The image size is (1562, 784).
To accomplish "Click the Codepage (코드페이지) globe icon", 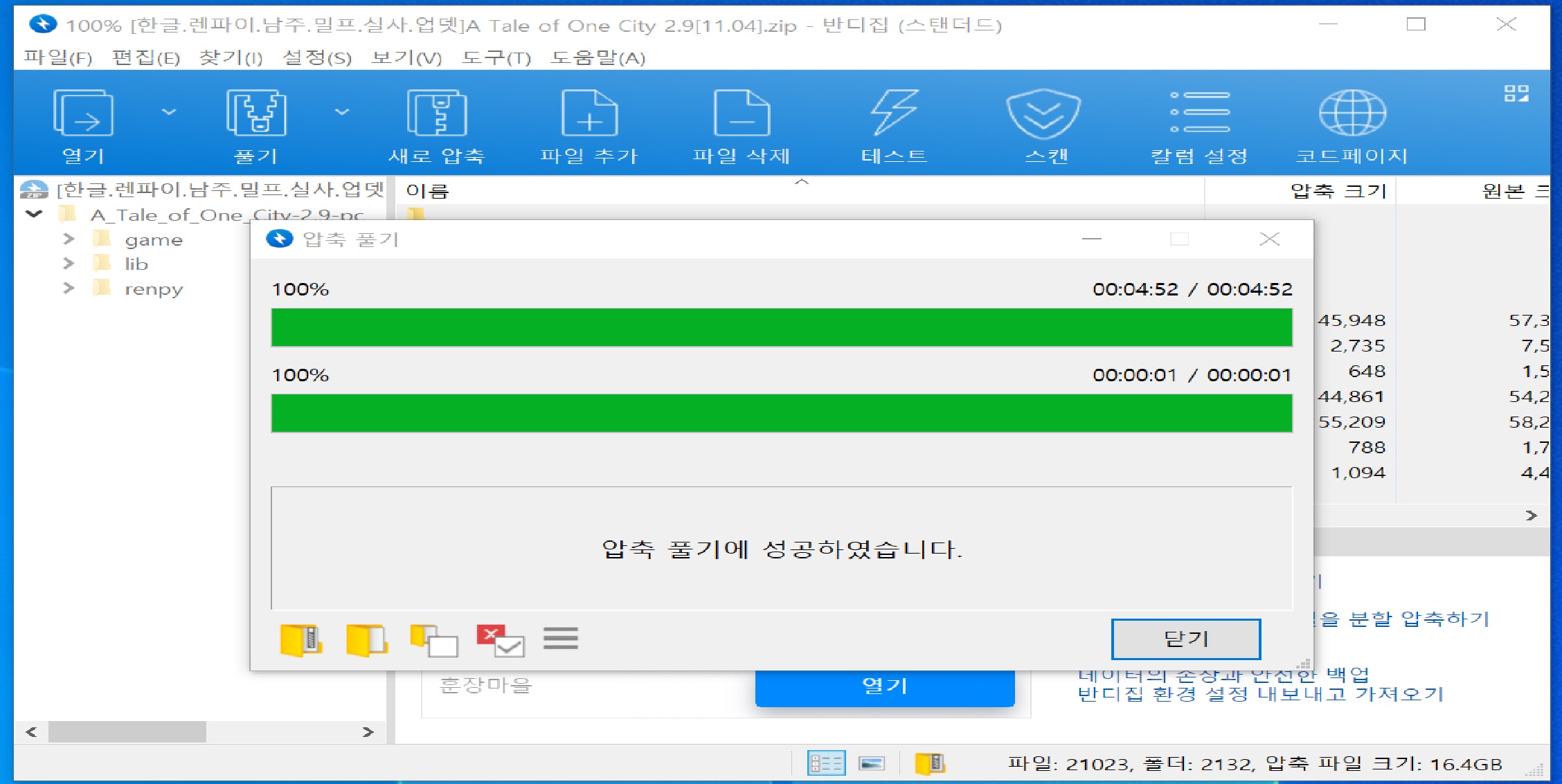I will coord(1352,114).
